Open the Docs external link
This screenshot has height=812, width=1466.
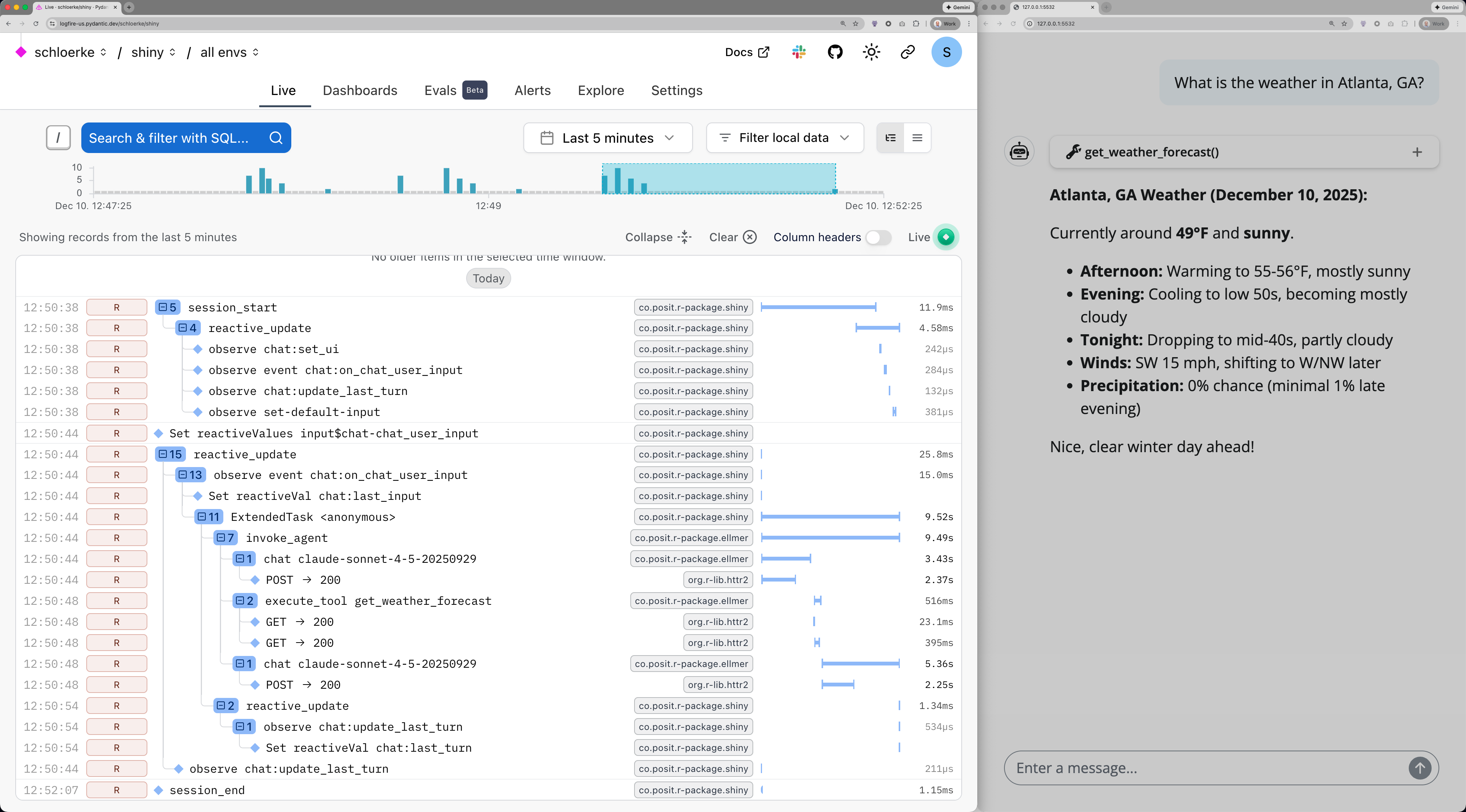(x=747, y=52)
